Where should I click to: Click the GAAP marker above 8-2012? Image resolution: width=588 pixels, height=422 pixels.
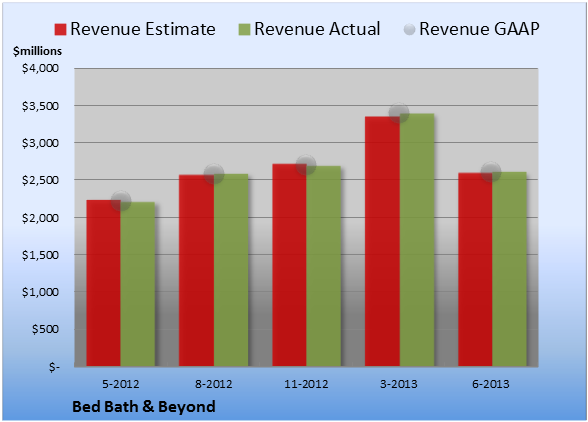214,174
